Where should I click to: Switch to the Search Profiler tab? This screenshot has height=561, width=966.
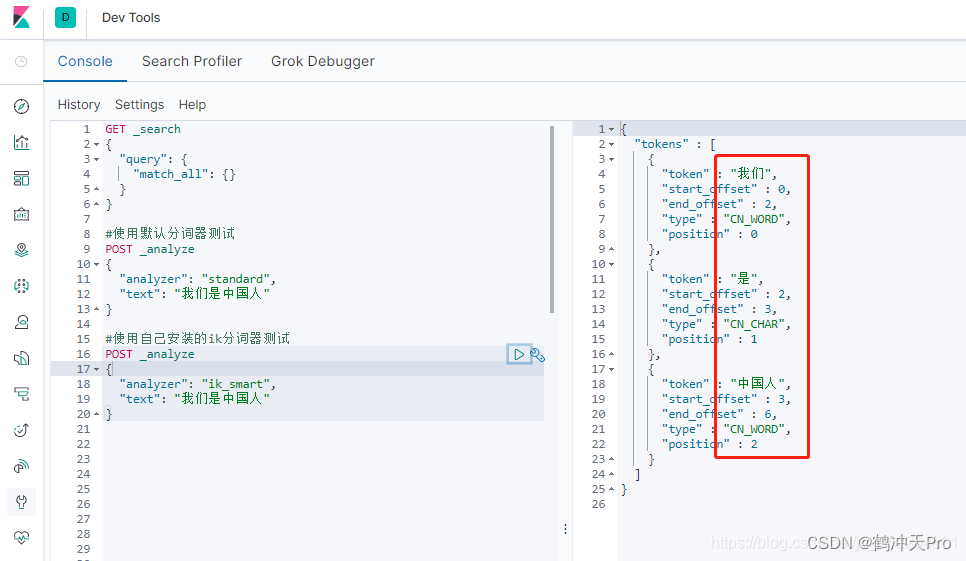coord(192,62)
